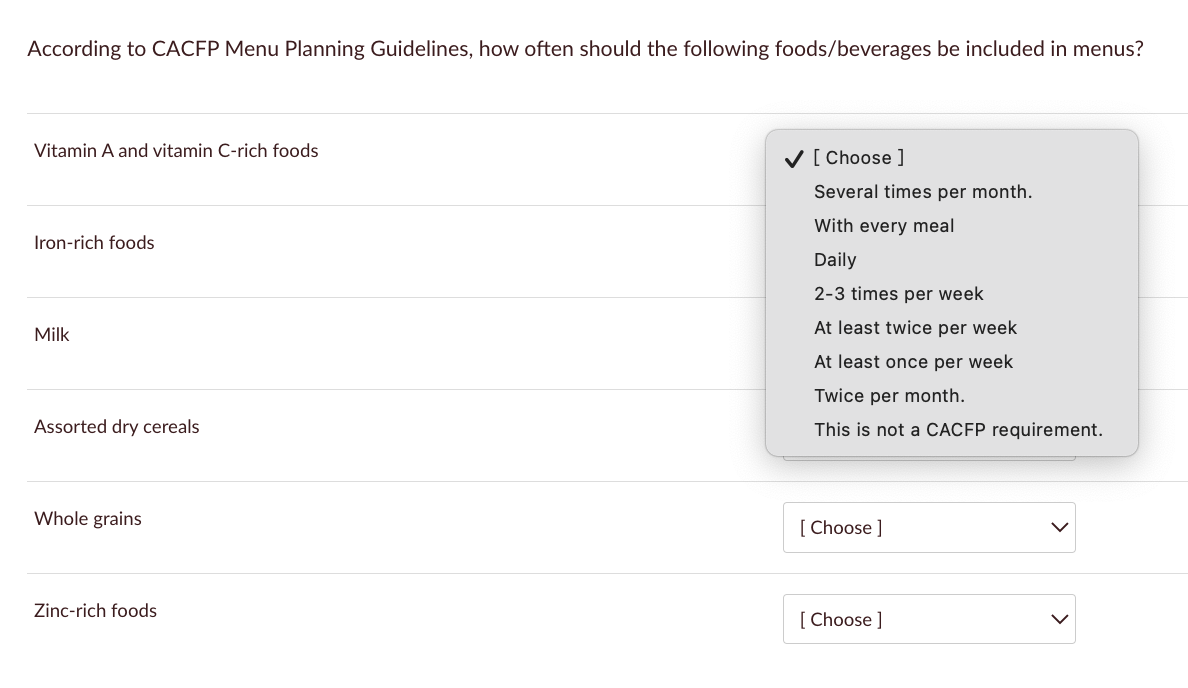Select the 'Twice per month.' option
This screenshot has height=688, width=1188.
pos(889,396)
